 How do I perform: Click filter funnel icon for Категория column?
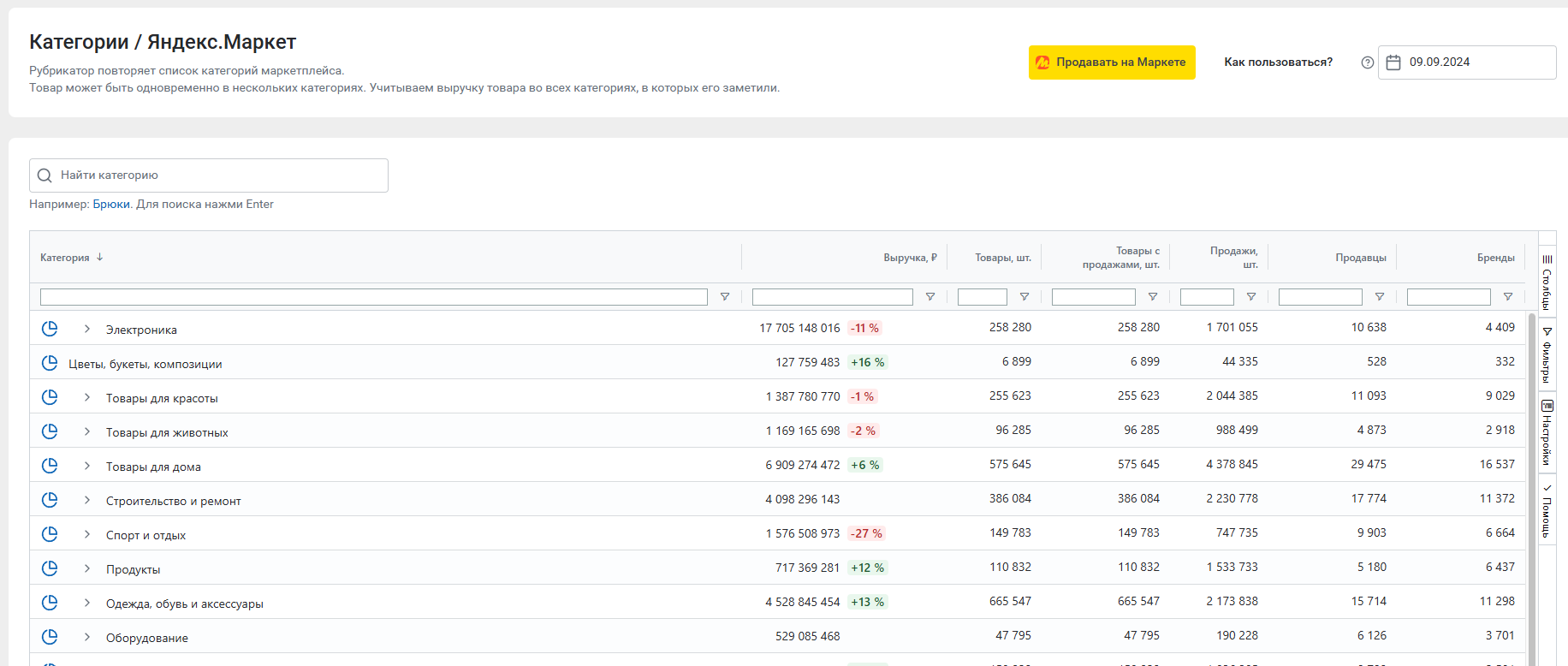(725, 297)
